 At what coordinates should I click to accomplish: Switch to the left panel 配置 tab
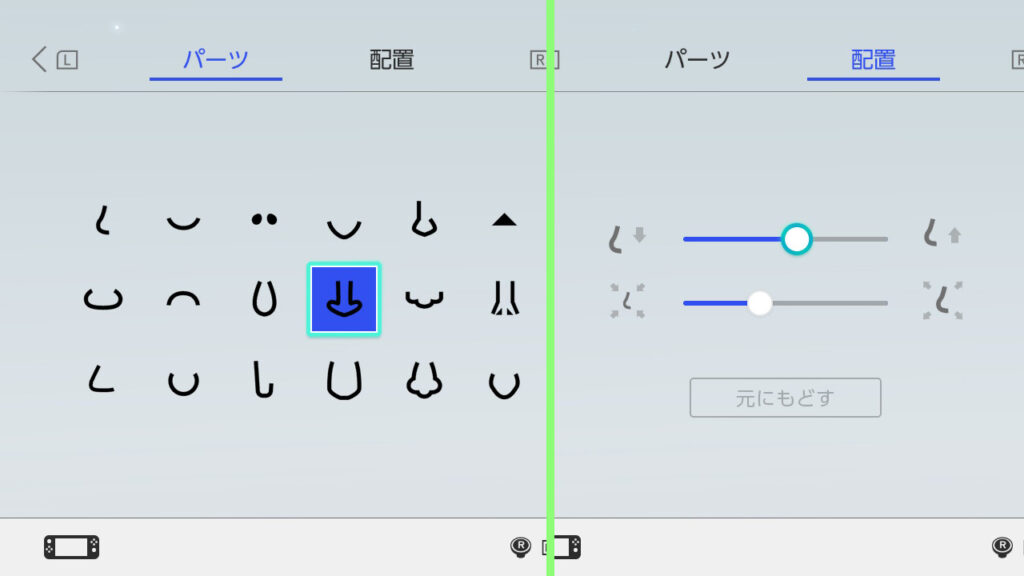tap(392, 60)
